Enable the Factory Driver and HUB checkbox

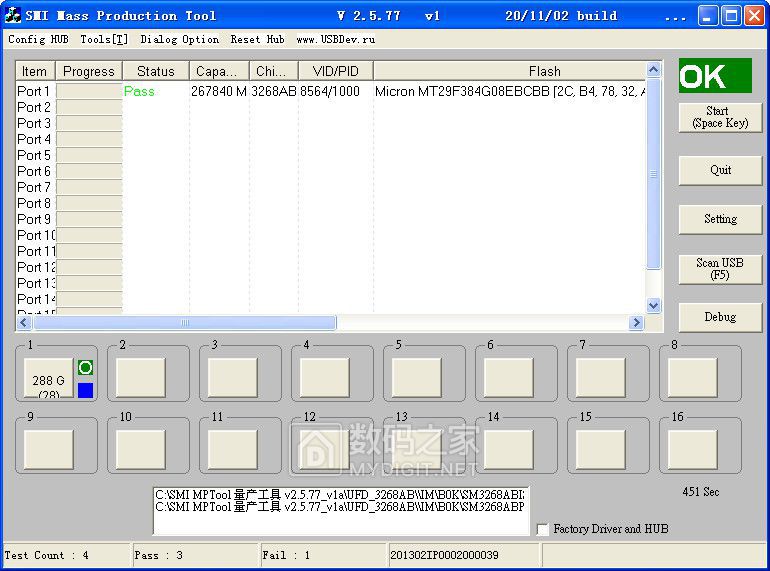(x=543, y=529)
